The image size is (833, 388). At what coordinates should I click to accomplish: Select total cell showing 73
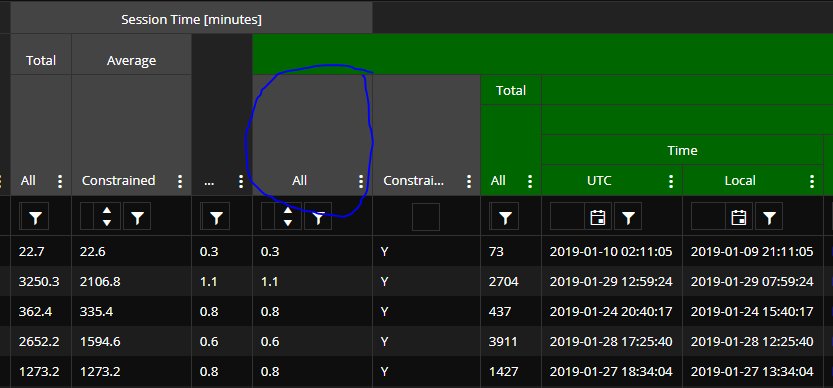point(511,251)
